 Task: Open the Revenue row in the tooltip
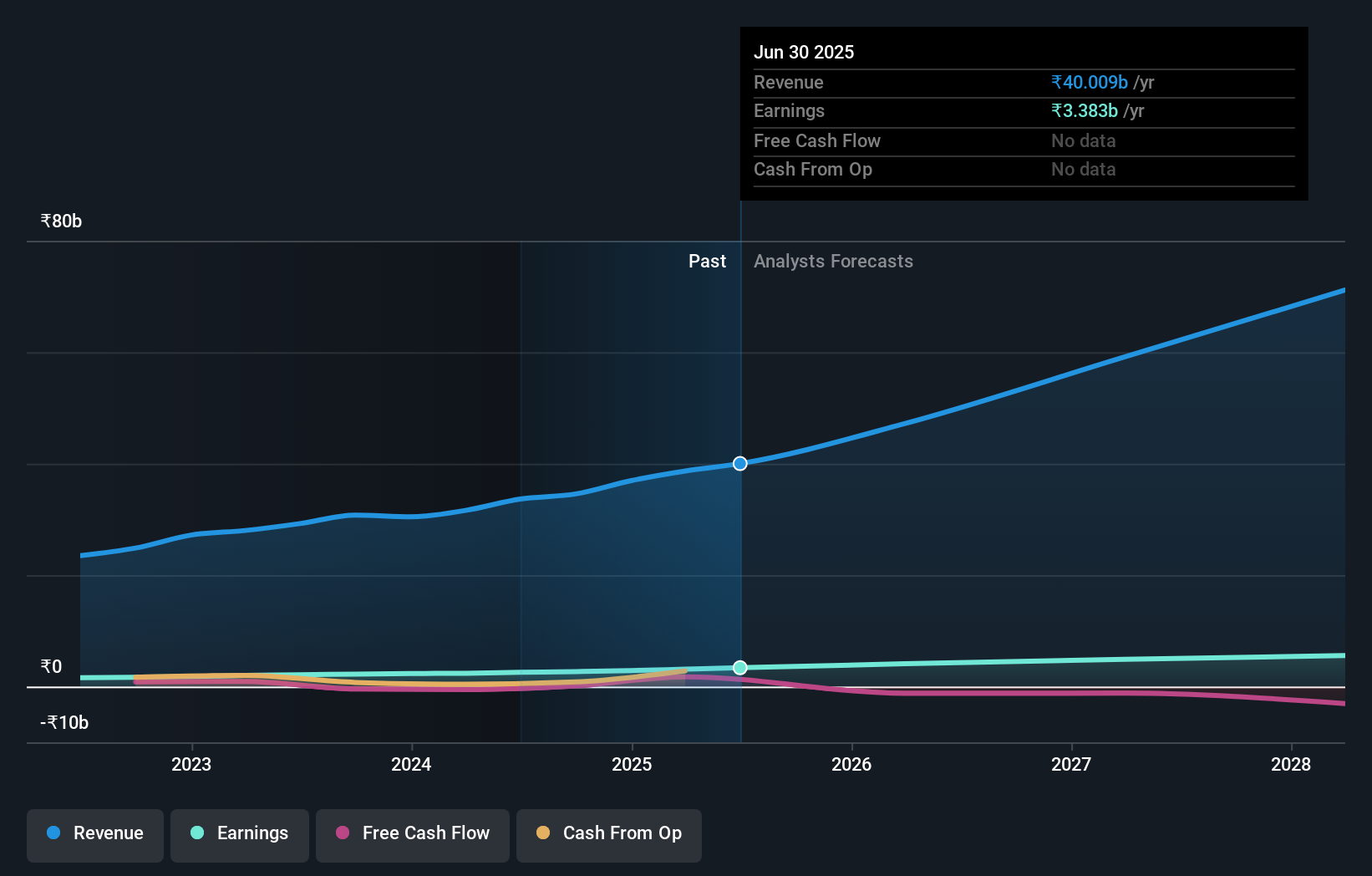click(x=788, y=83)
